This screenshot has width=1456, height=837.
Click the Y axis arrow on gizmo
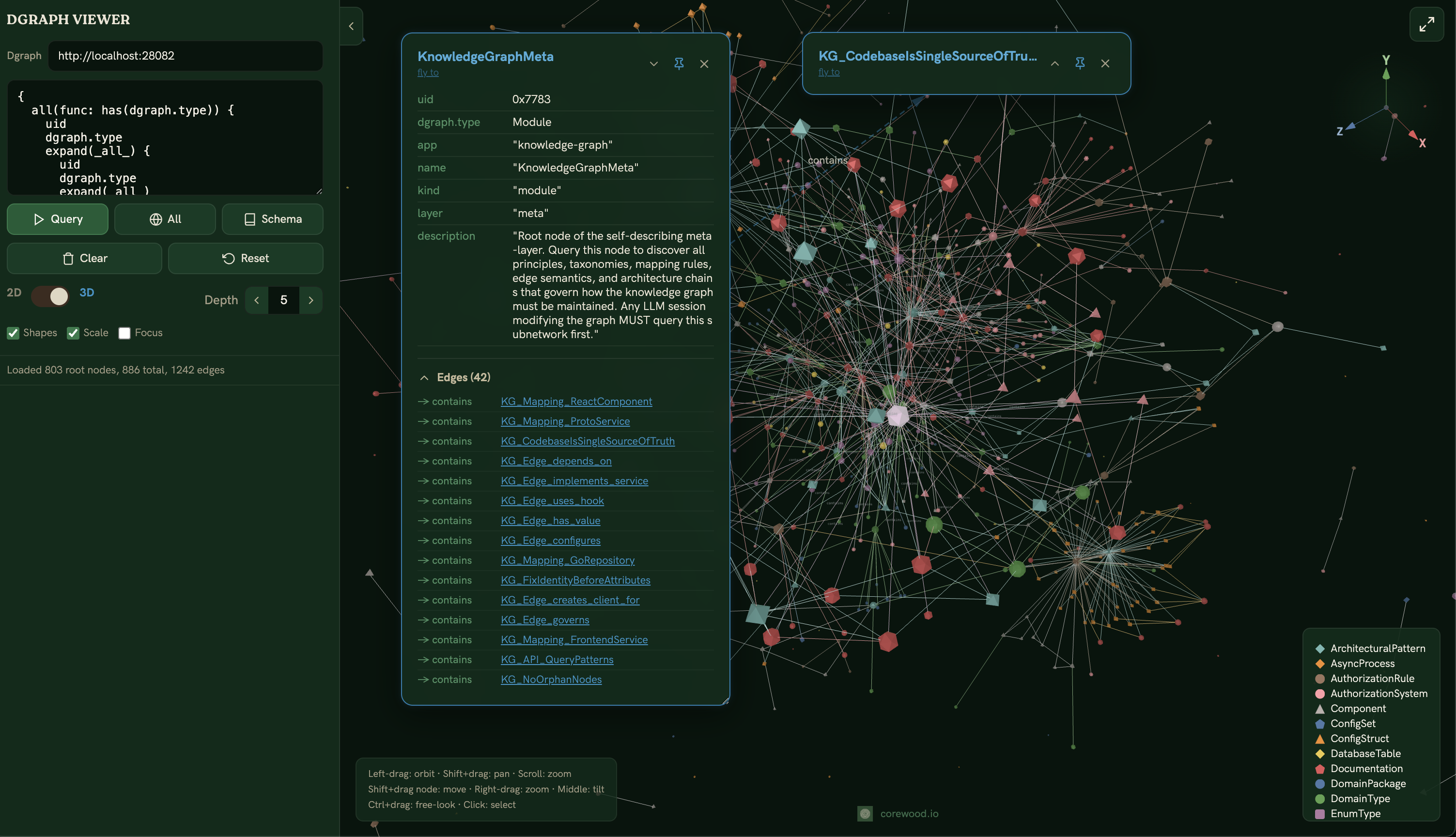tap(1386, 73)
